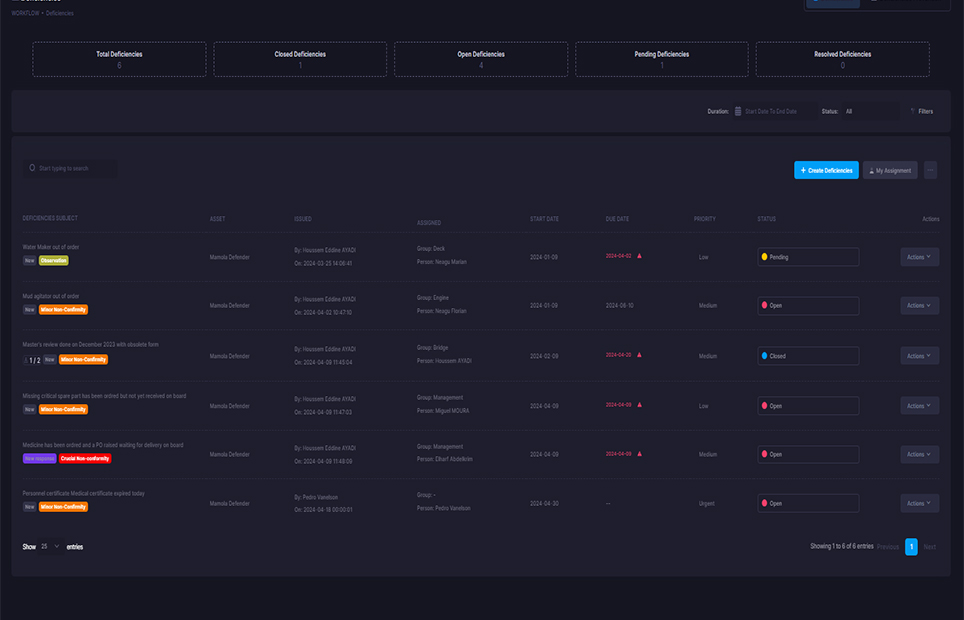Click page 1 in the pagination control
This screenshot has width=964, height=620.
click(x=911, y=547)
